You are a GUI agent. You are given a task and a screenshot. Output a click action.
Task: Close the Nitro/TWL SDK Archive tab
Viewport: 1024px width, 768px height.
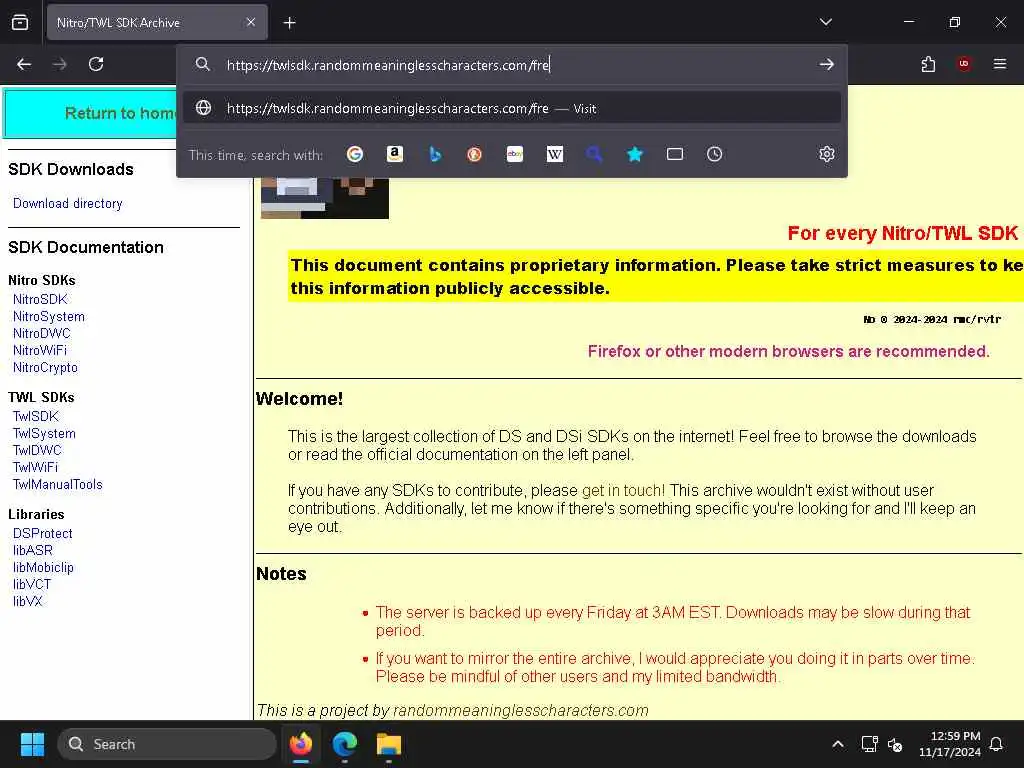pyautogui.click(x=251, y=22)
